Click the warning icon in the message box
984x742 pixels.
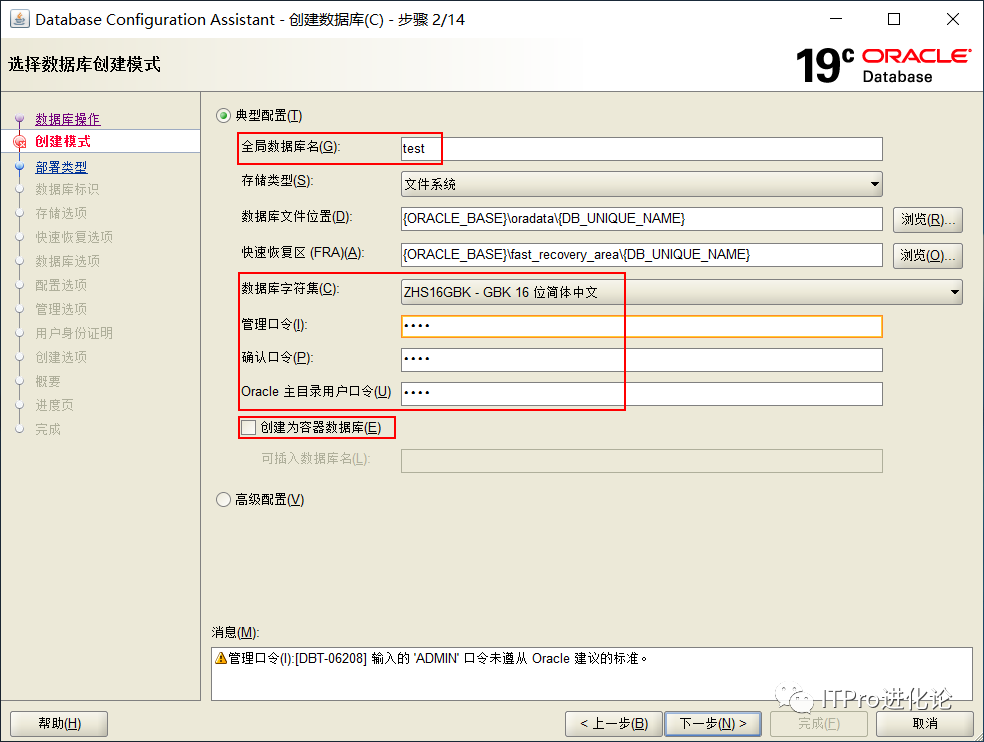(x=221, y=658)
